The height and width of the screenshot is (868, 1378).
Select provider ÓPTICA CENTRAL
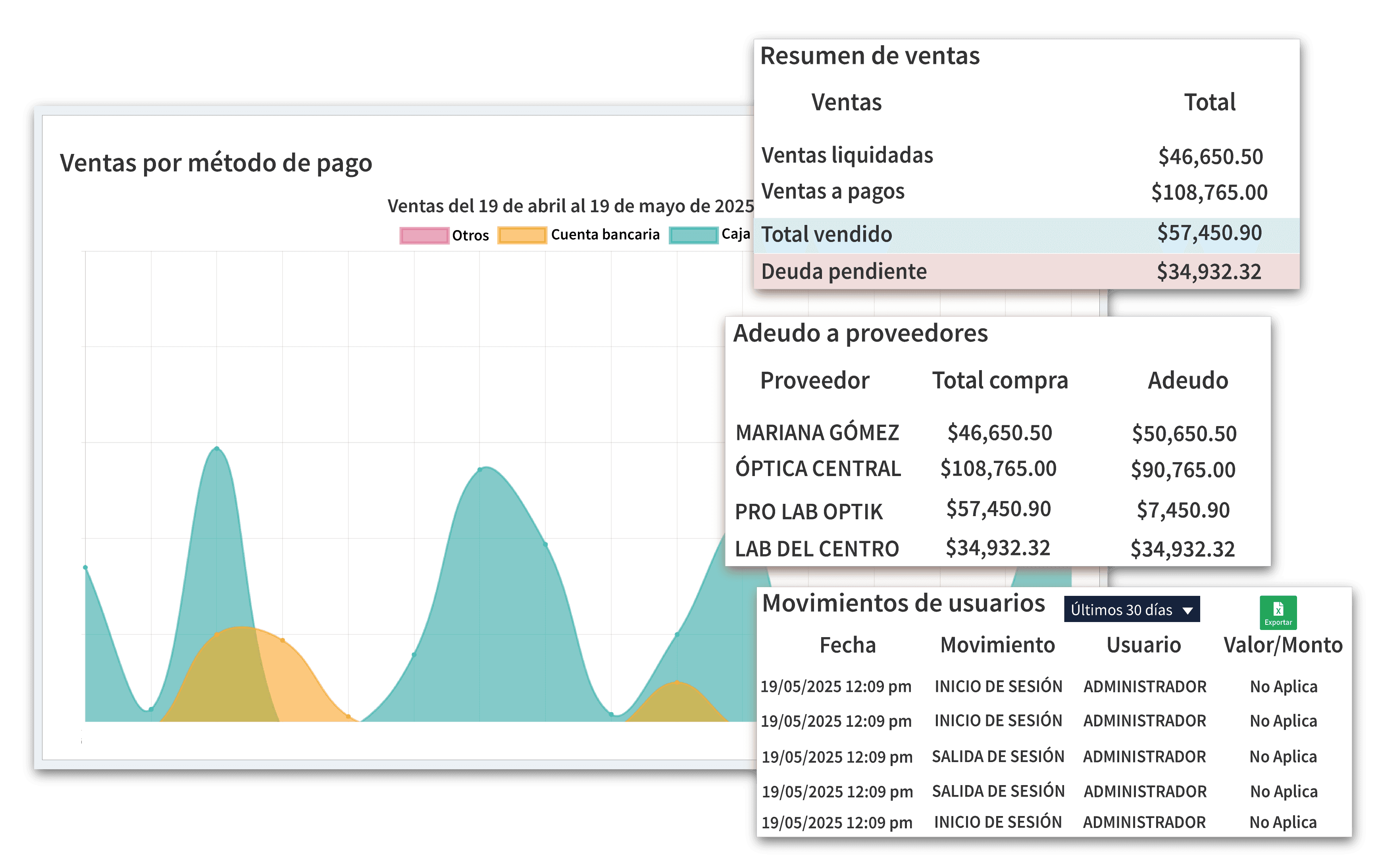coord(818,468)
